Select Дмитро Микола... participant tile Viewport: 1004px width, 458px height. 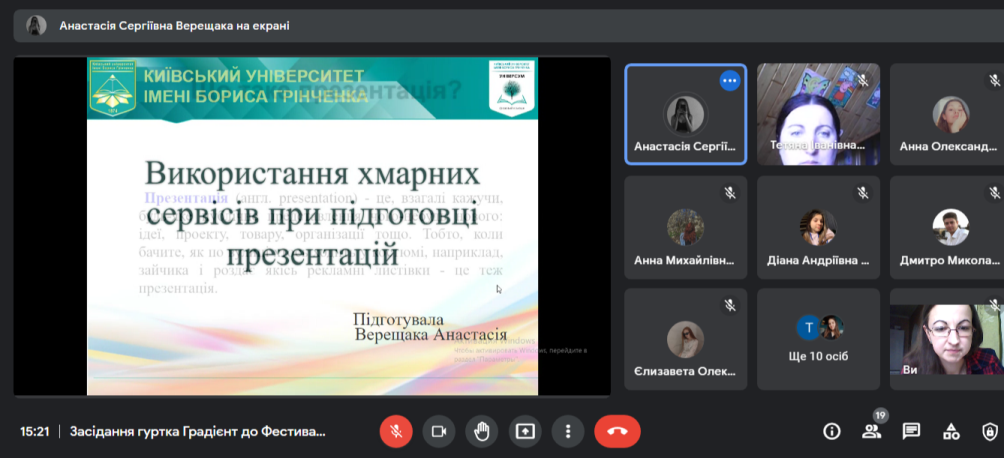point(948,227)
